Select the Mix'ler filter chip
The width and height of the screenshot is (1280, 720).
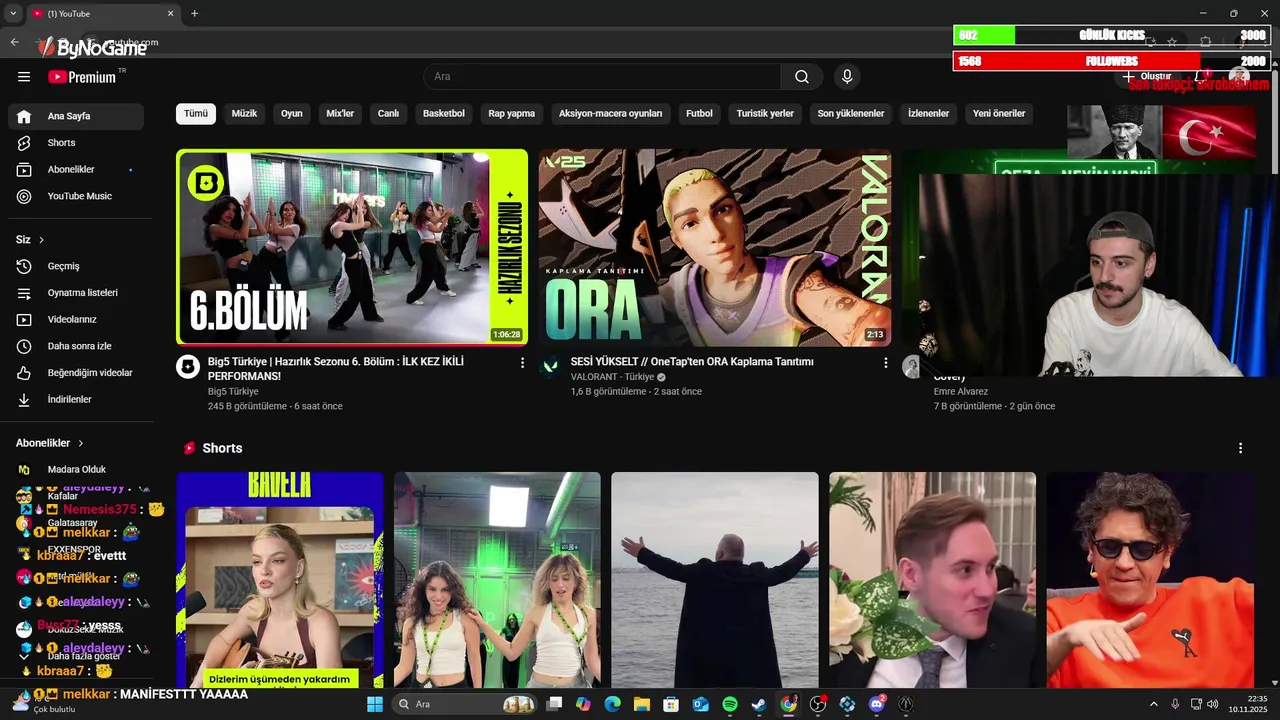[340, 114]
